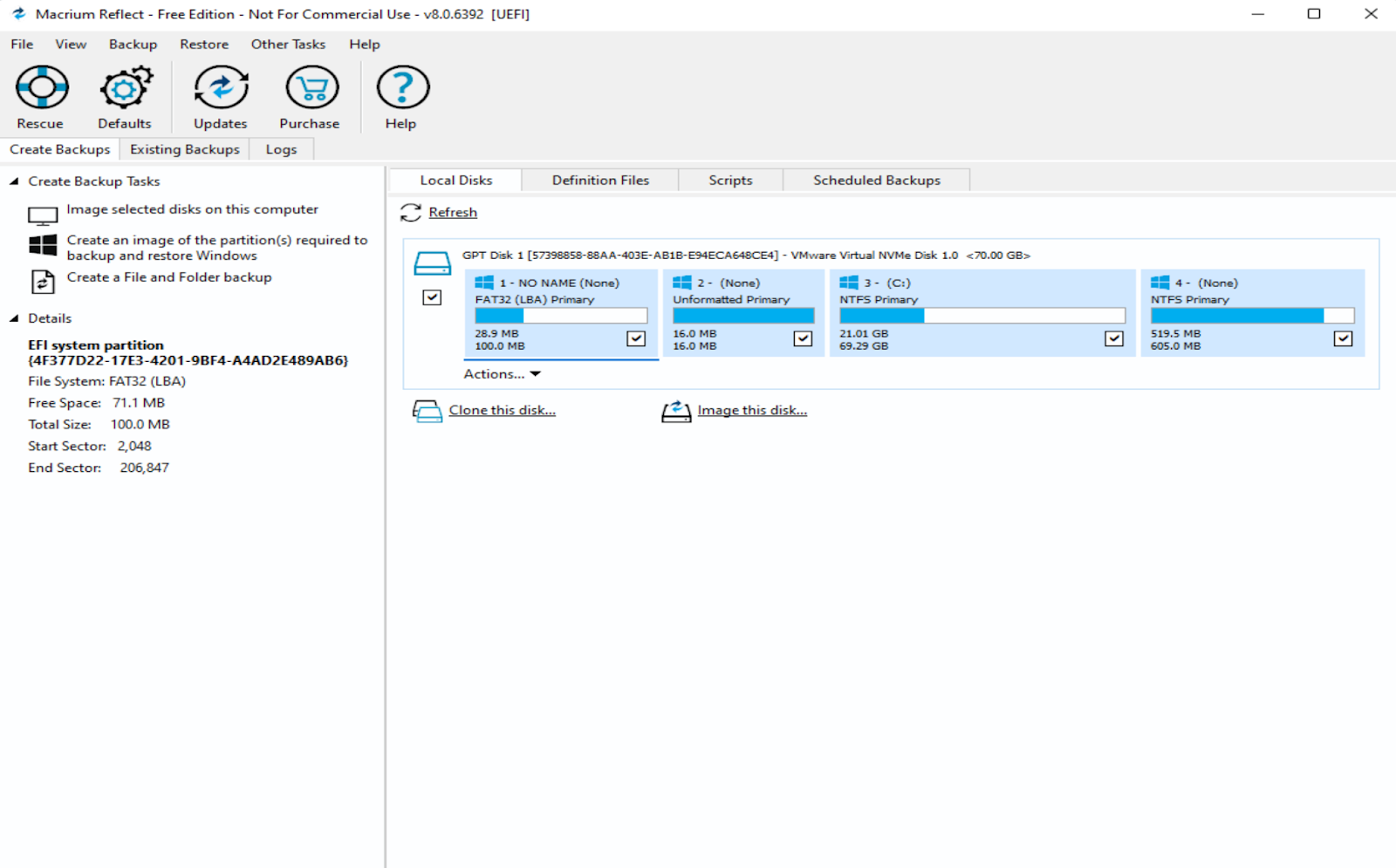Click the 'EFI system partition' details heading
Screen dimensions: 1396x868
(96, 345)
